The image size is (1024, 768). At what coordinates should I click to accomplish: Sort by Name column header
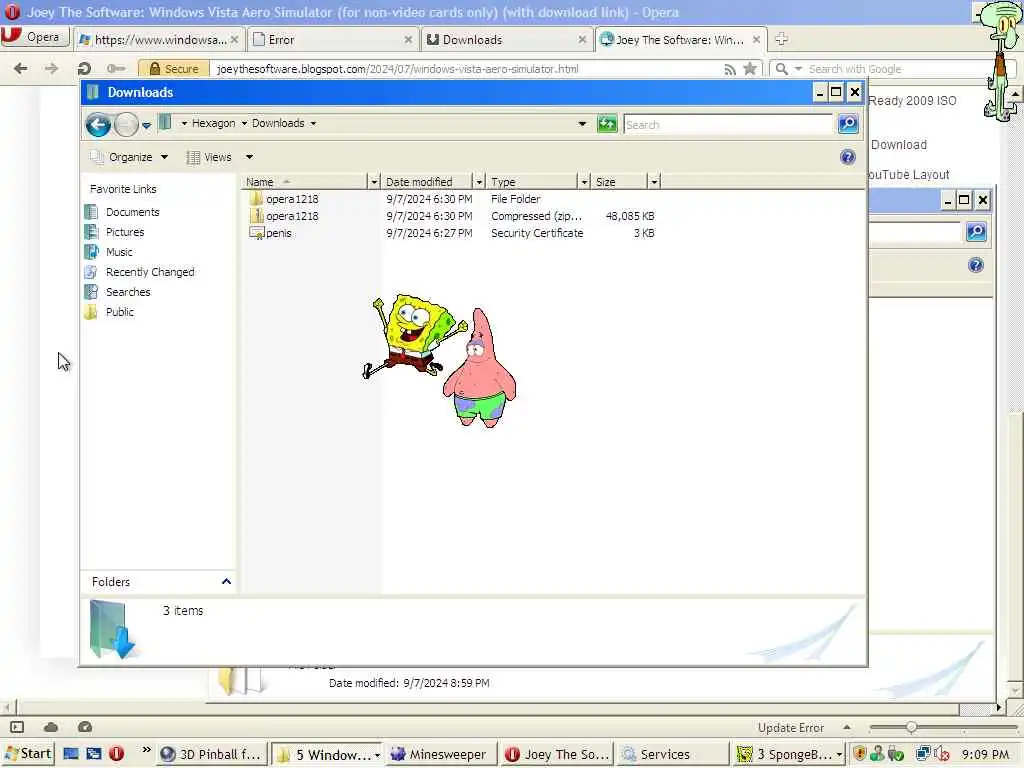pos(304,182)
